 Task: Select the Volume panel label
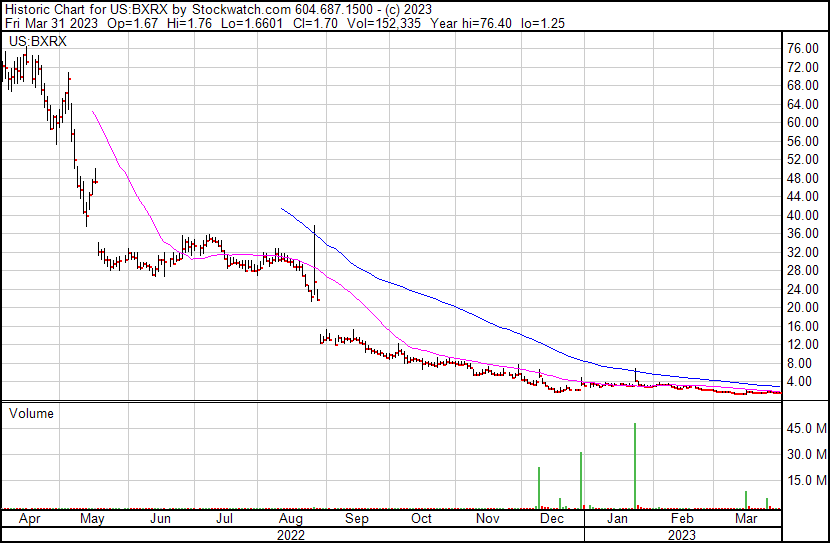click(x=31, y=413)
